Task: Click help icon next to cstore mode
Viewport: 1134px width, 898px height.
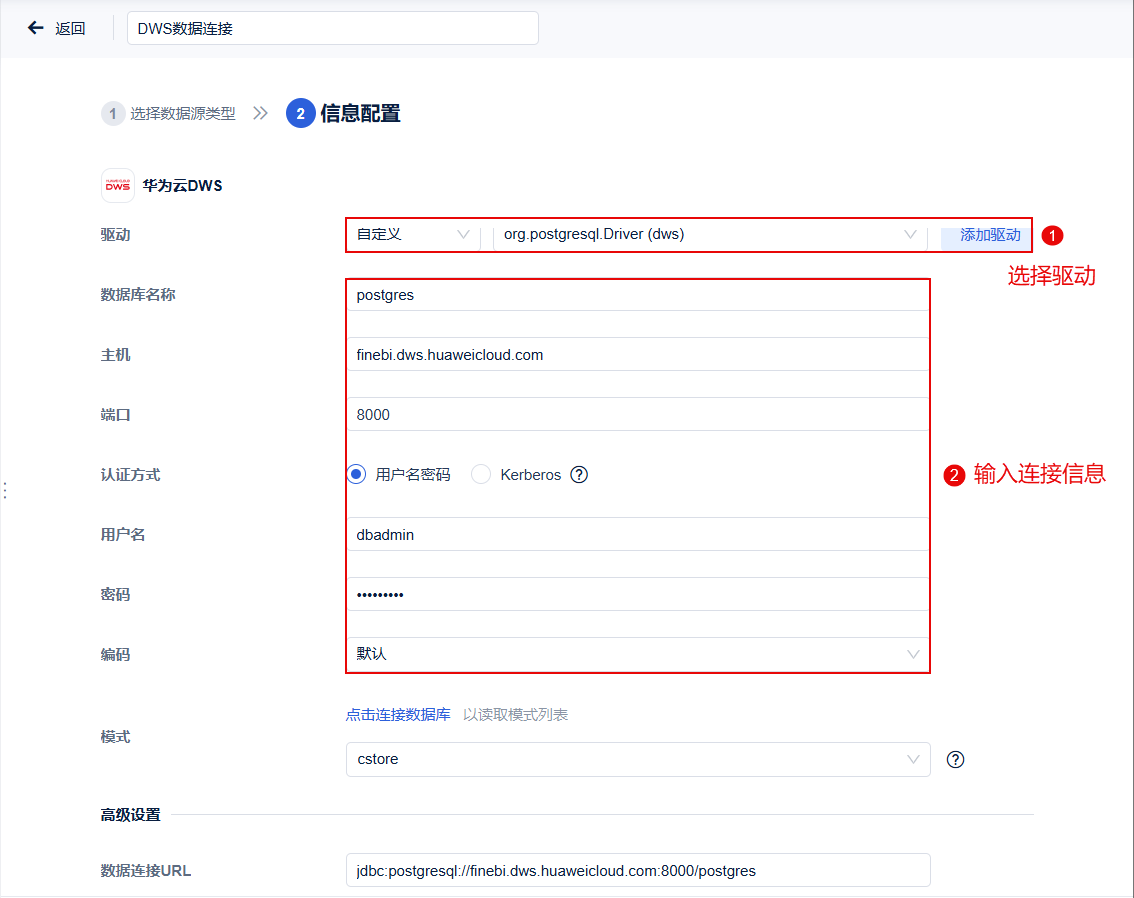Action: pos(955,759)
